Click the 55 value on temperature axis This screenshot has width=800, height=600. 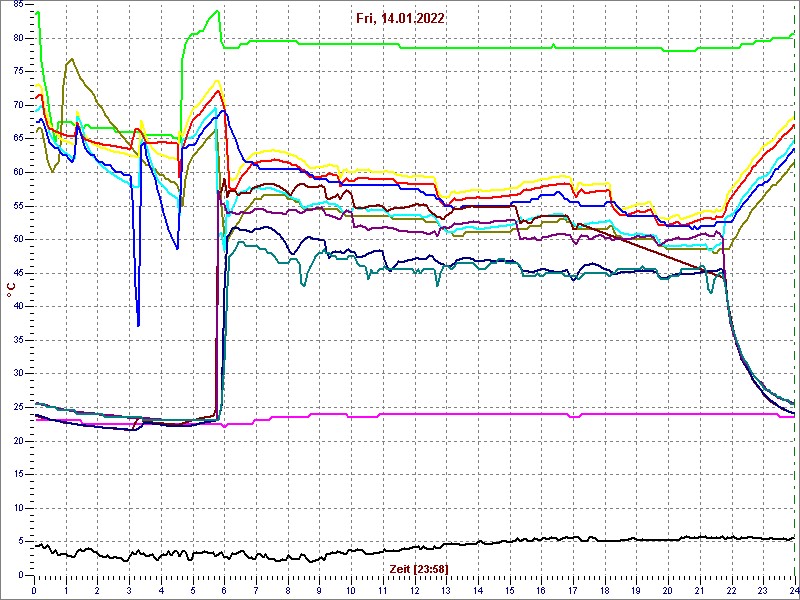click(19, 206)
